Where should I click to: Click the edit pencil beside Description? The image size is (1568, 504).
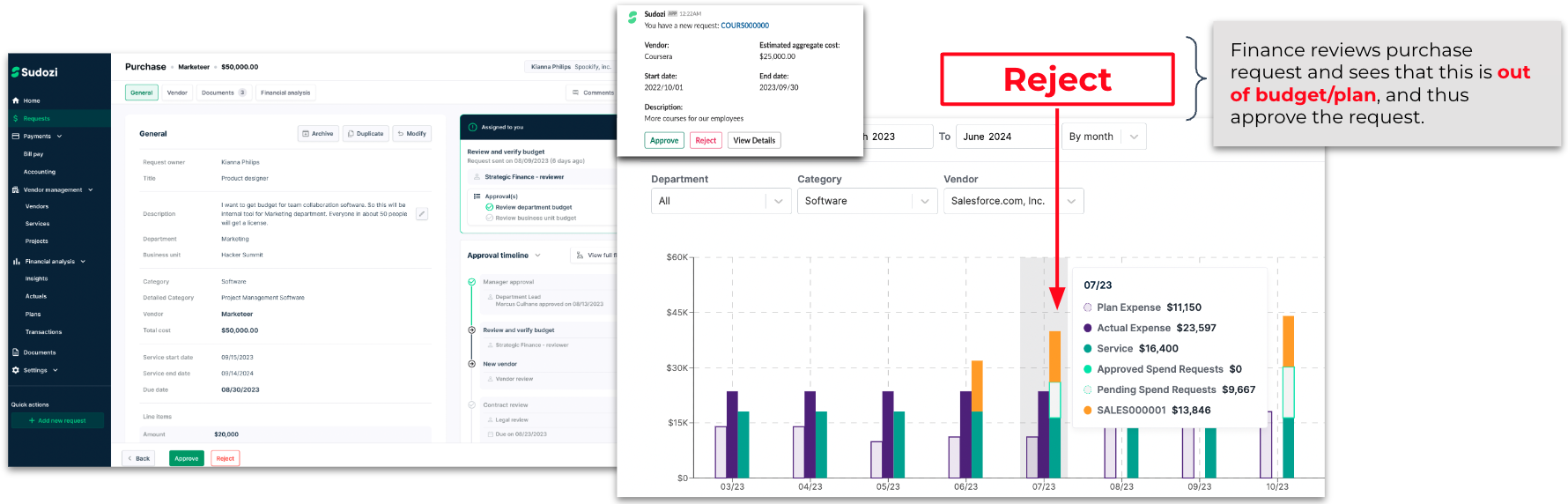coord(422,214)
